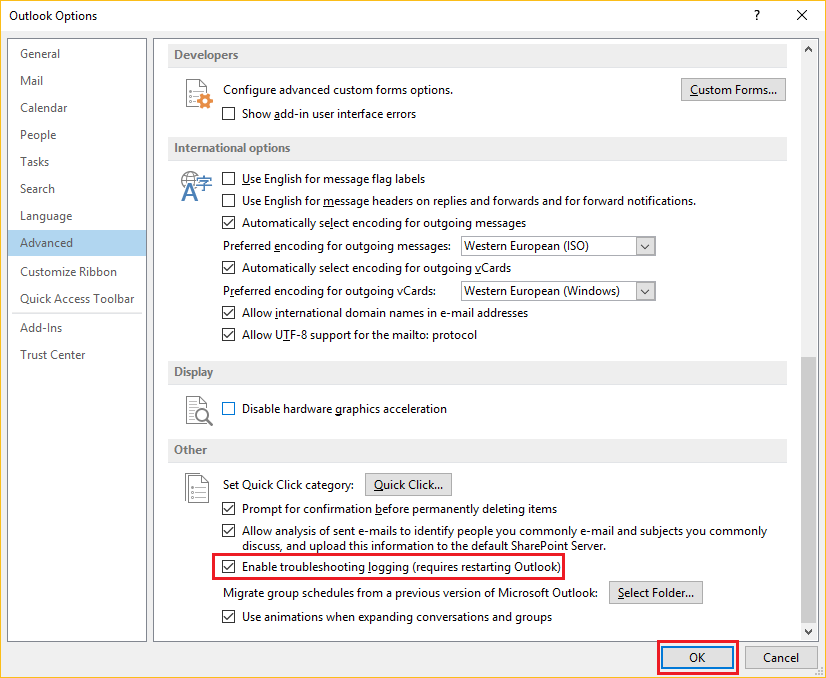This screenshot has height=678, width=826.
Task: Uncheck Use animations when expanding conversations
Action: 228,617
